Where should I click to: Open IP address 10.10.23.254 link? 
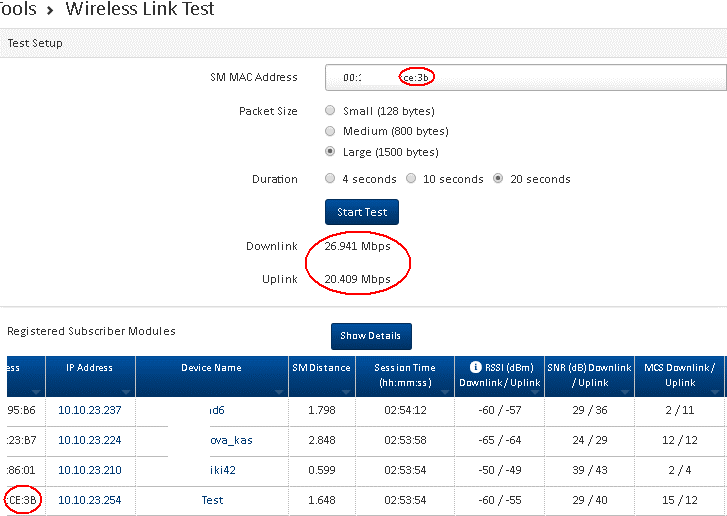[90, 500]
